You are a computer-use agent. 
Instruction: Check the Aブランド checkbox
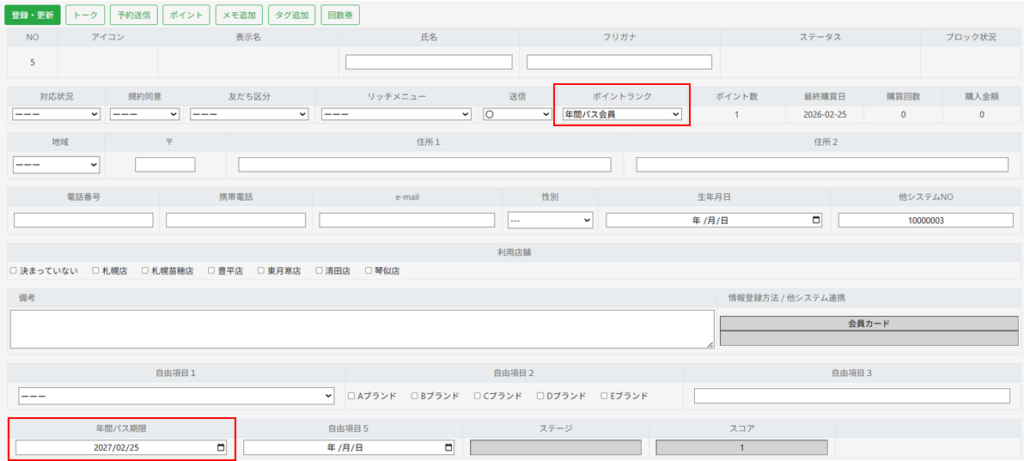(351, 396)
